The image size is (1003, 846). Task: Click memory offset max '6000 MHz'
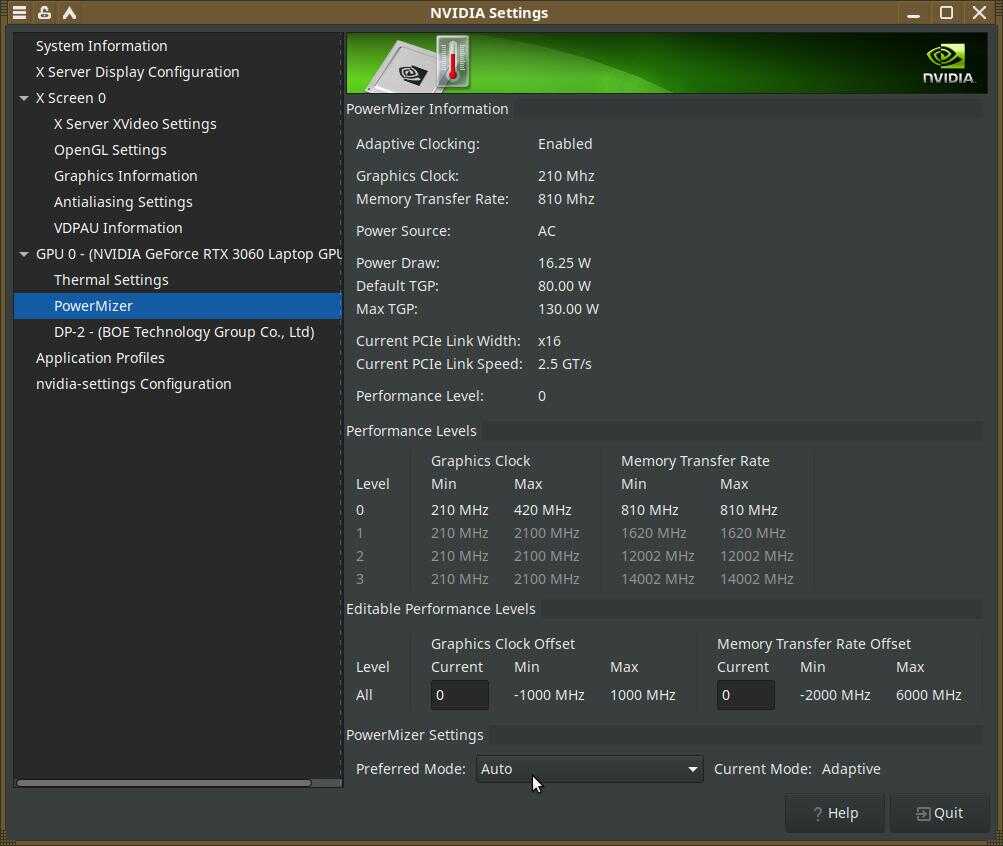[x=929, y=695]
